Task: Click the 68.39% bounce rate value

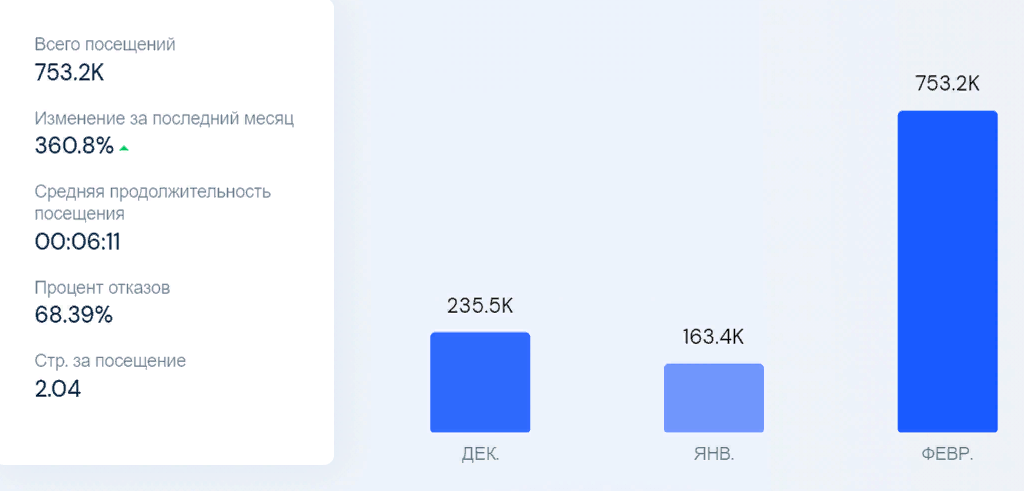Action: (x=73, y=315)
